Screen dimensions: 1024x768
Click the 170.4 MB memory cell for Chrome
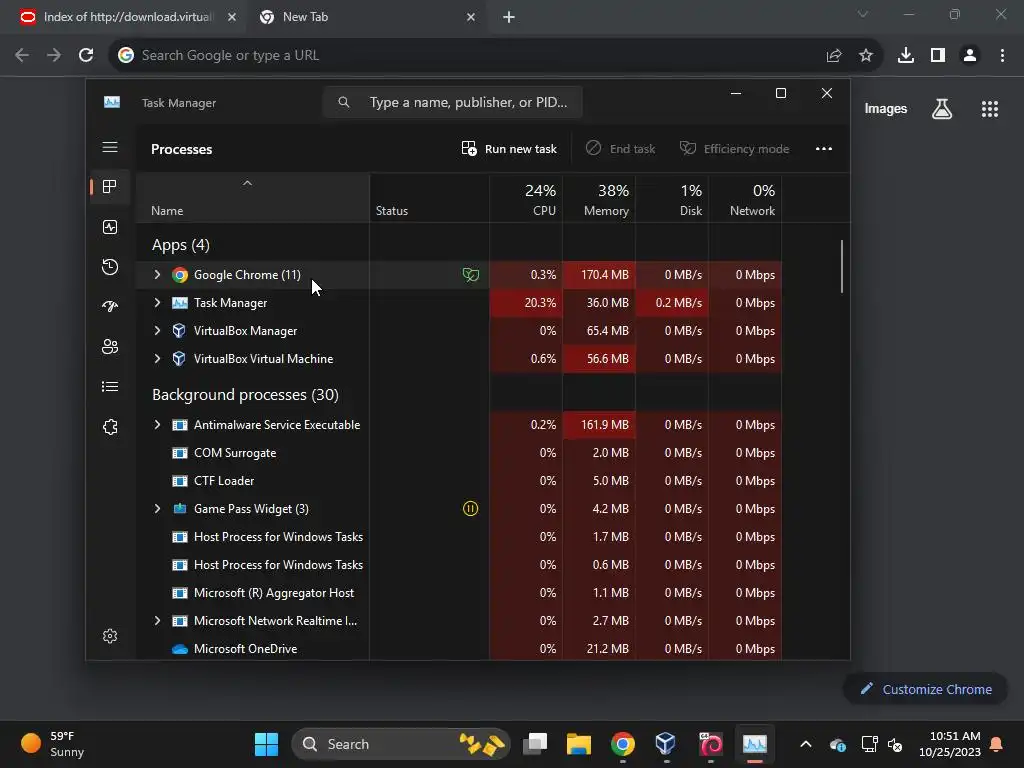point(600,275)
